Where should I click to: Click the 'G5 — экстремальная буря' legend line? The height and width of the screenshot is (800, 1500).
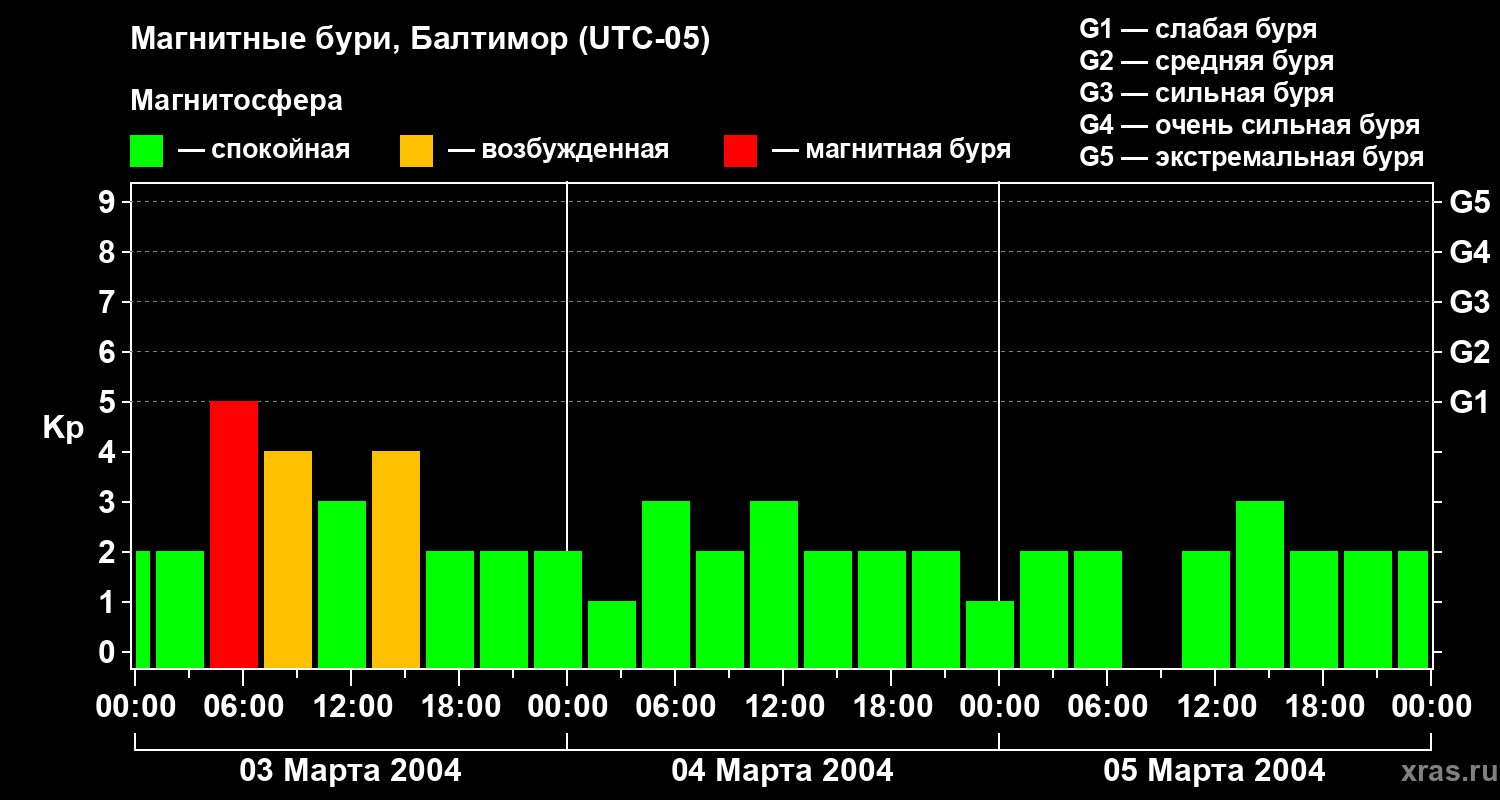coord(1252,157)
